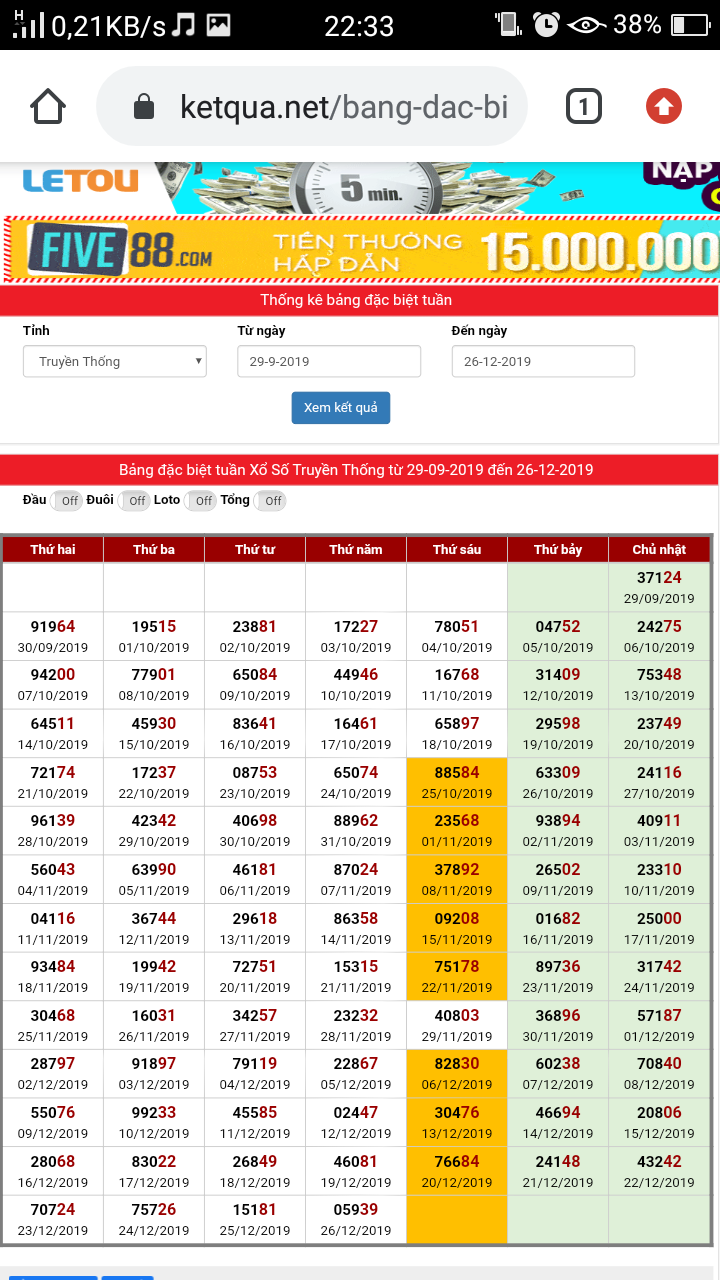Select the 42342 result cell

tap(154, 831)
